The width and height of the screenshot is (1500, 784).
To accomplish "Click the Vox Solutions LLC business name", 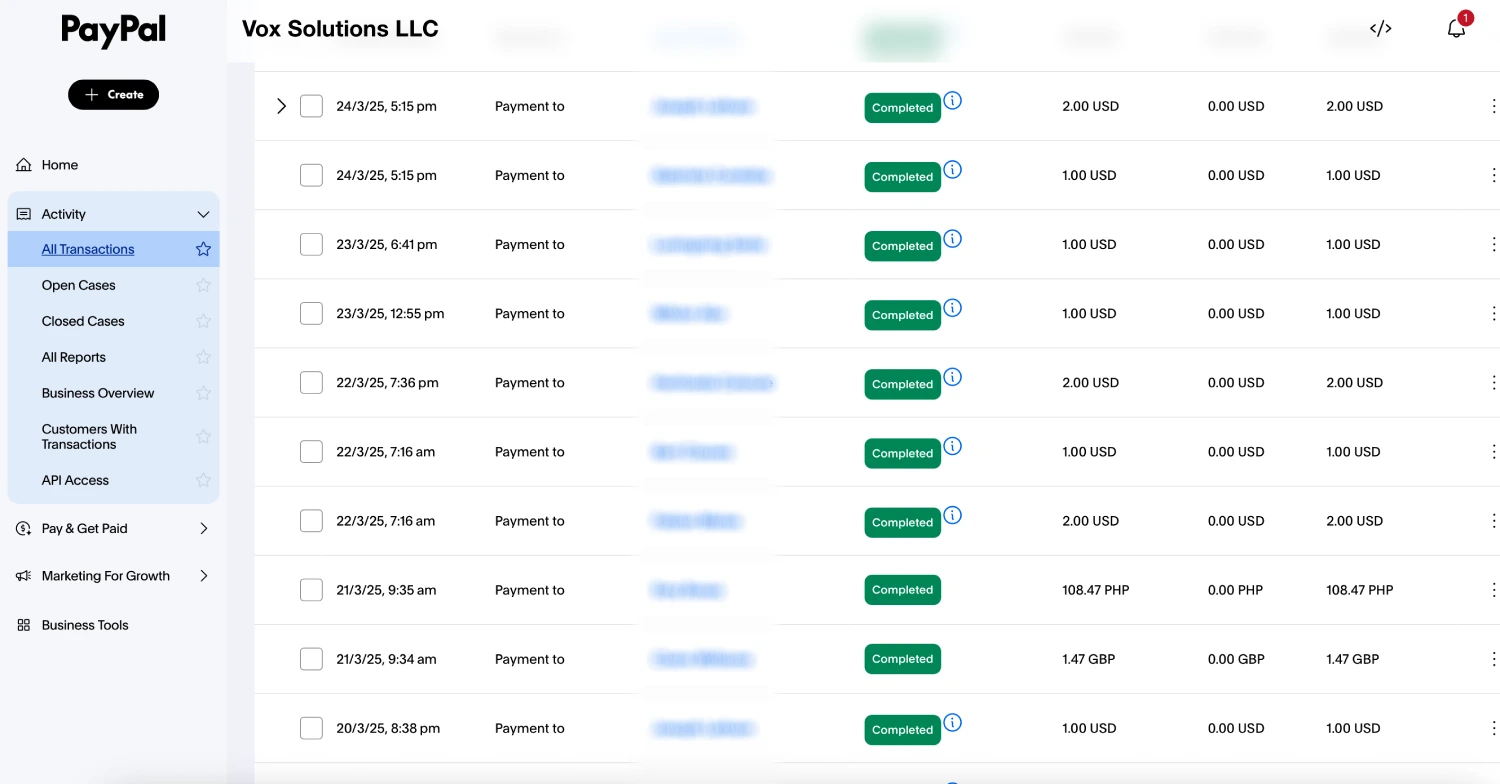I will click(x=340, y=29).
